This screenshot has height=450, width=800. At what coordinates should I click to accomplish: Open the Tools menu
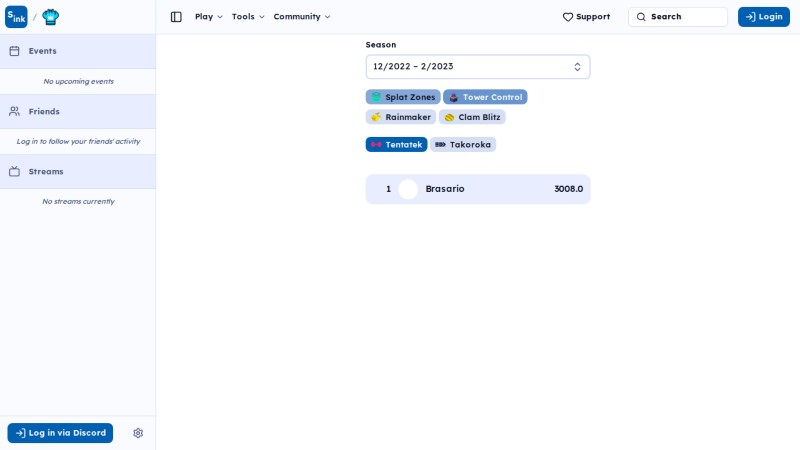(x=248, y=17)
